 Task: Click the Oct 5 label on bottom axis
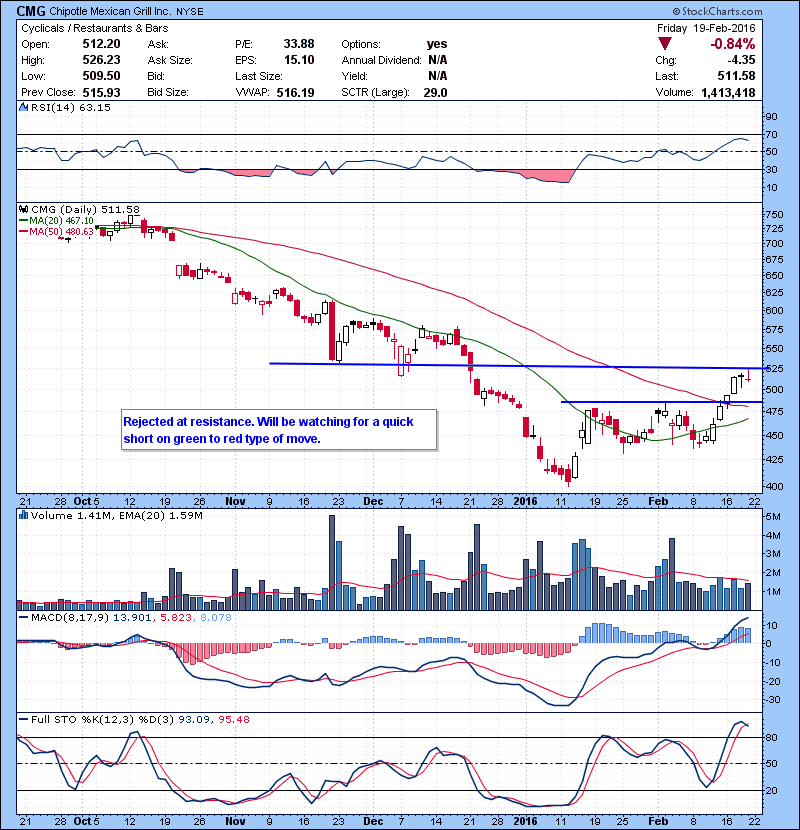click(86, 822)
